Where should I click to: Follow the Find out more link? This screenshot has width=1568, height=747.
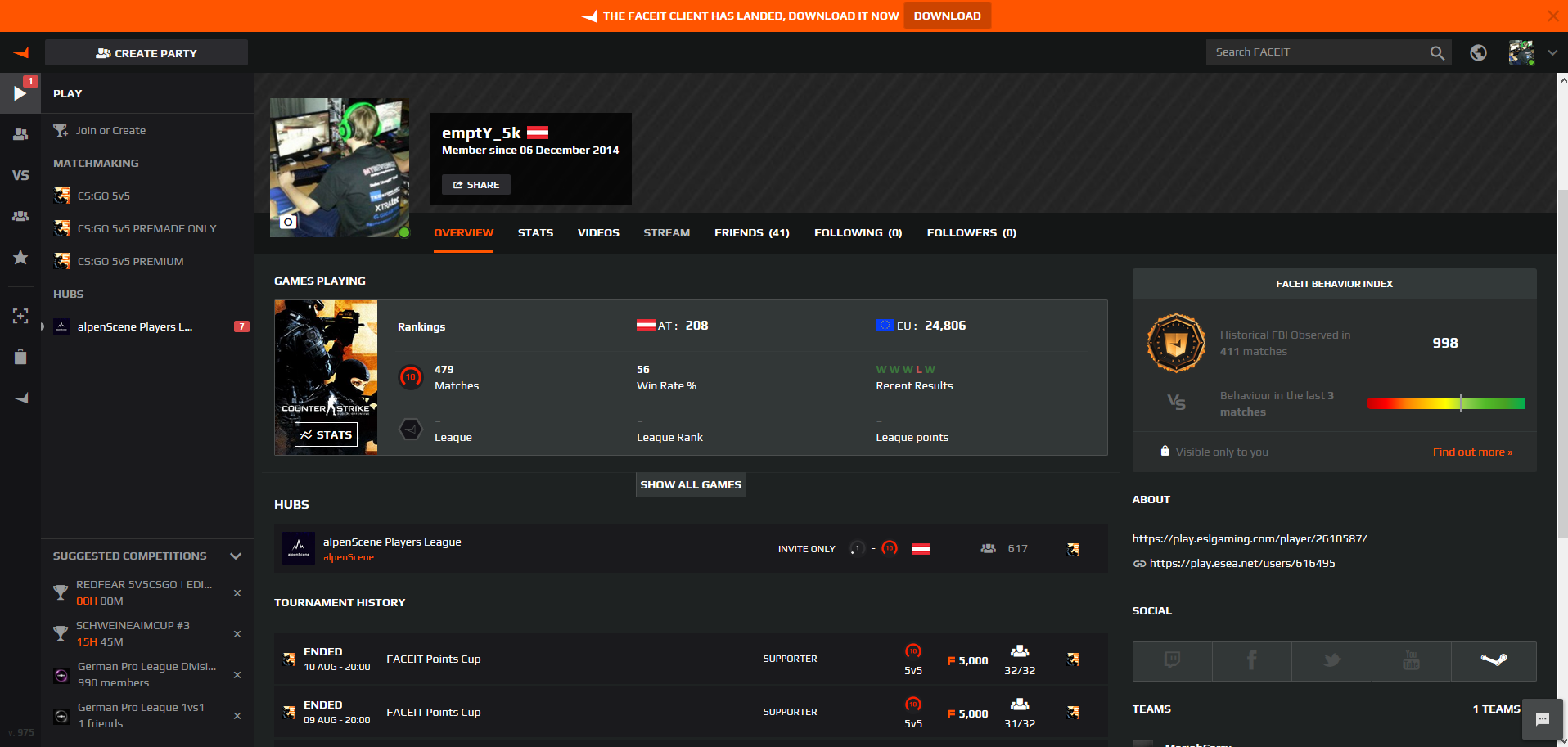[x=1472, y=452]
